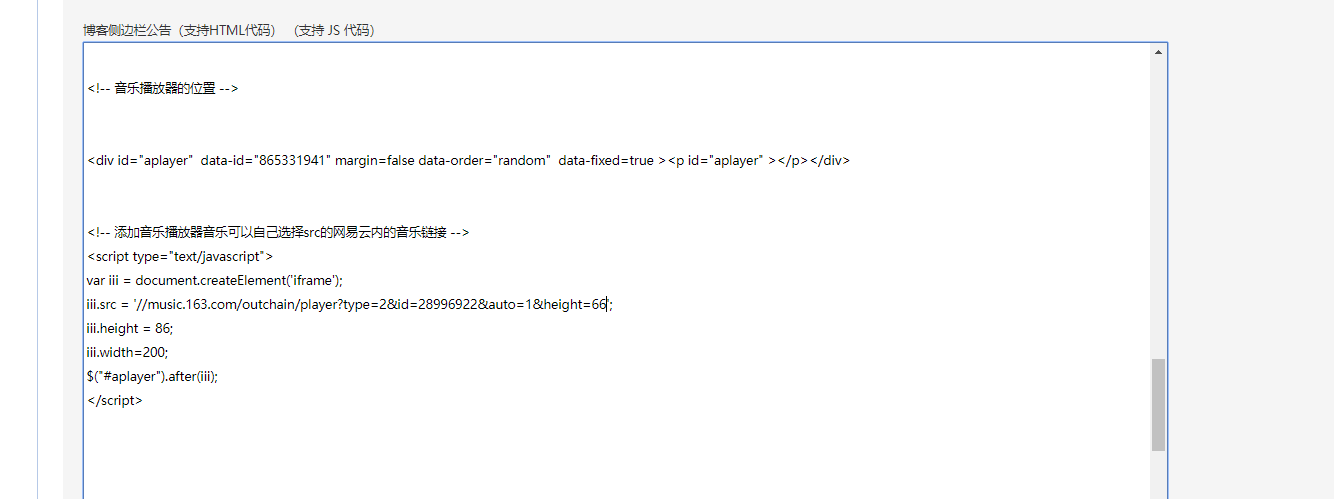Click the 'iii.width=200;' line
This screenshot has width=1334, height=499.
(x=127, y=352)
